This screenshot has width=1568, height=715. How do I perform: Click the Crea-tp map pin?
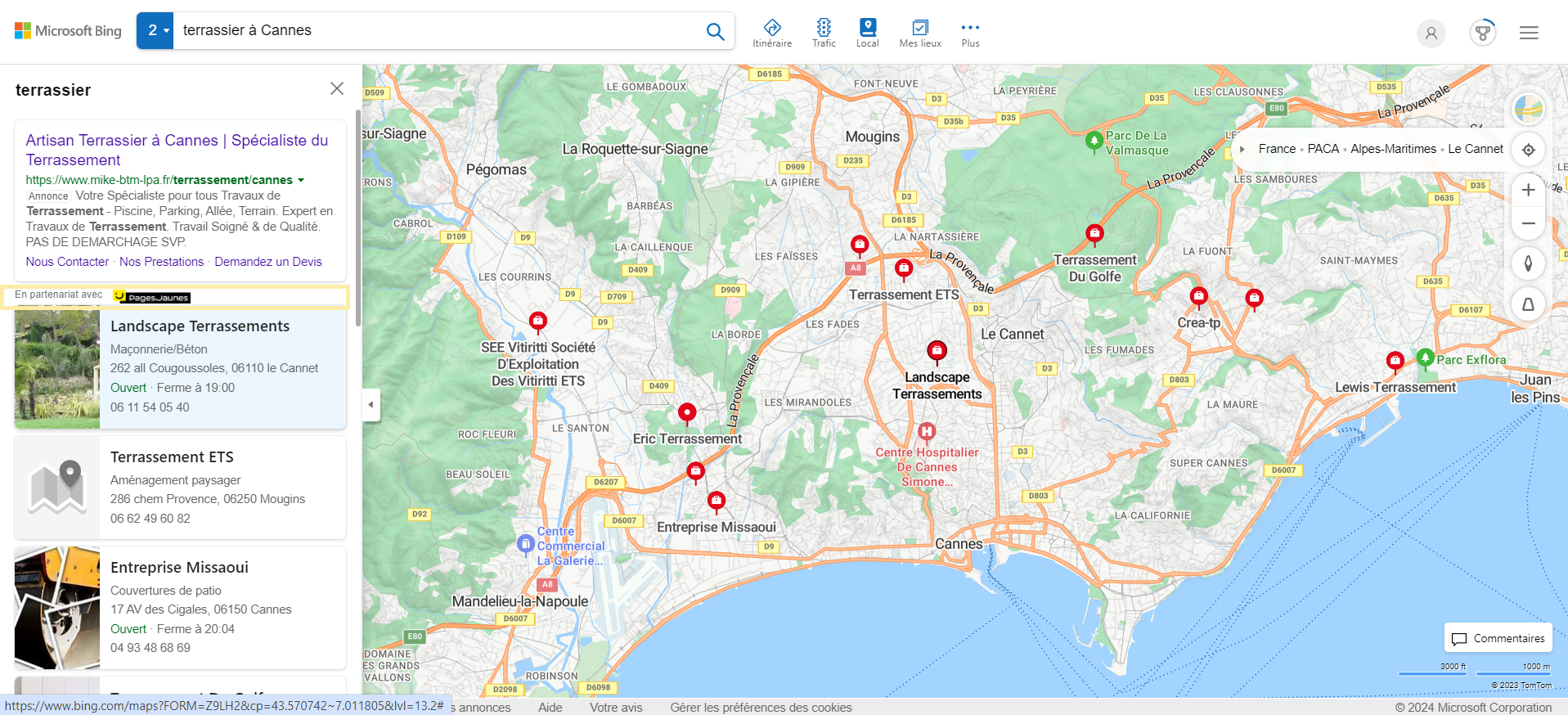pyautogui.click(x=1199, y=297)
